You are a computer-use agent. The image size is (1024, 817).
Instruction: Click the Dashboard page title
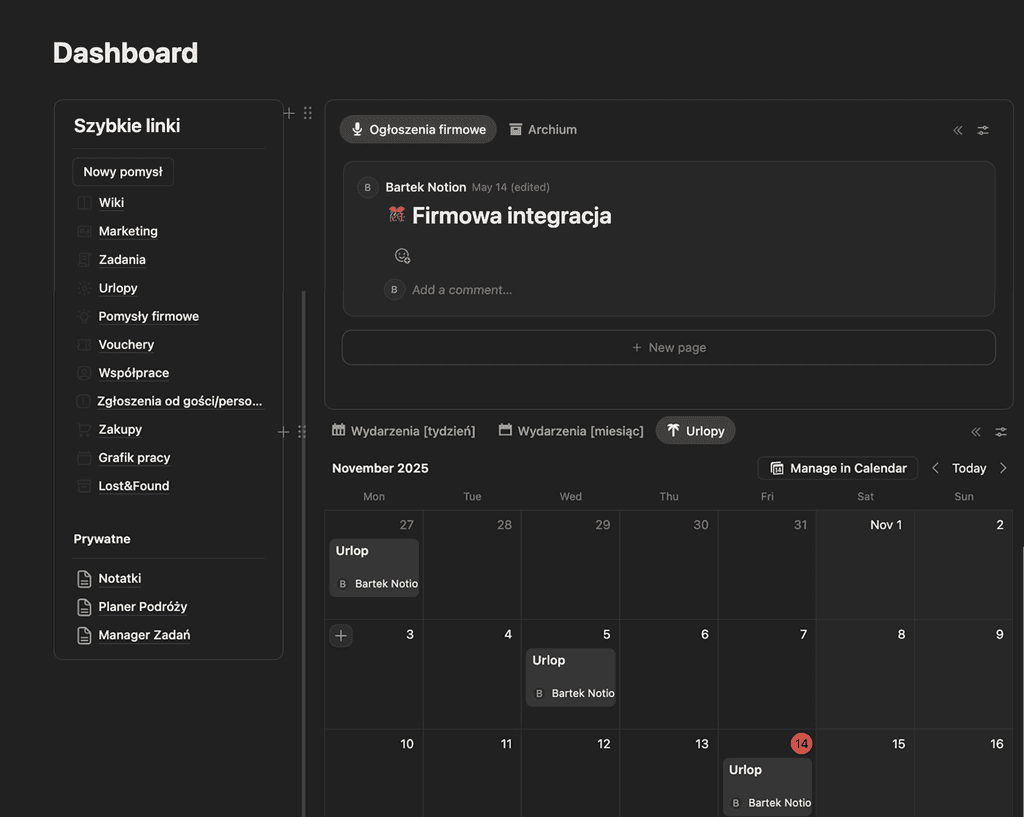125,53
